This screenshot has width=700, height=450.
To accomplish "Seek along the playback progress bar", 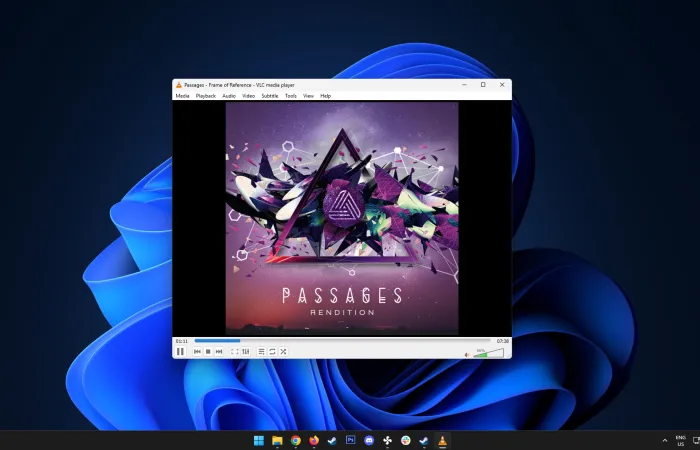I will pyautogui.click(x=342, y=341).
